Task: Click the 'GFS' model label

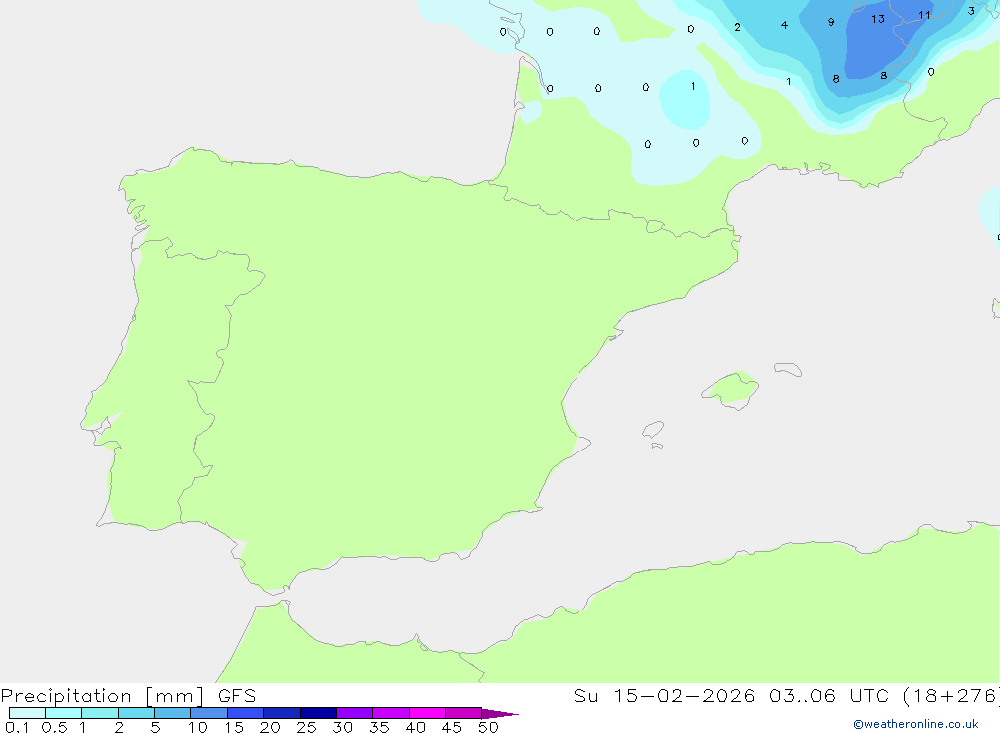Action: tap(237, 696)
